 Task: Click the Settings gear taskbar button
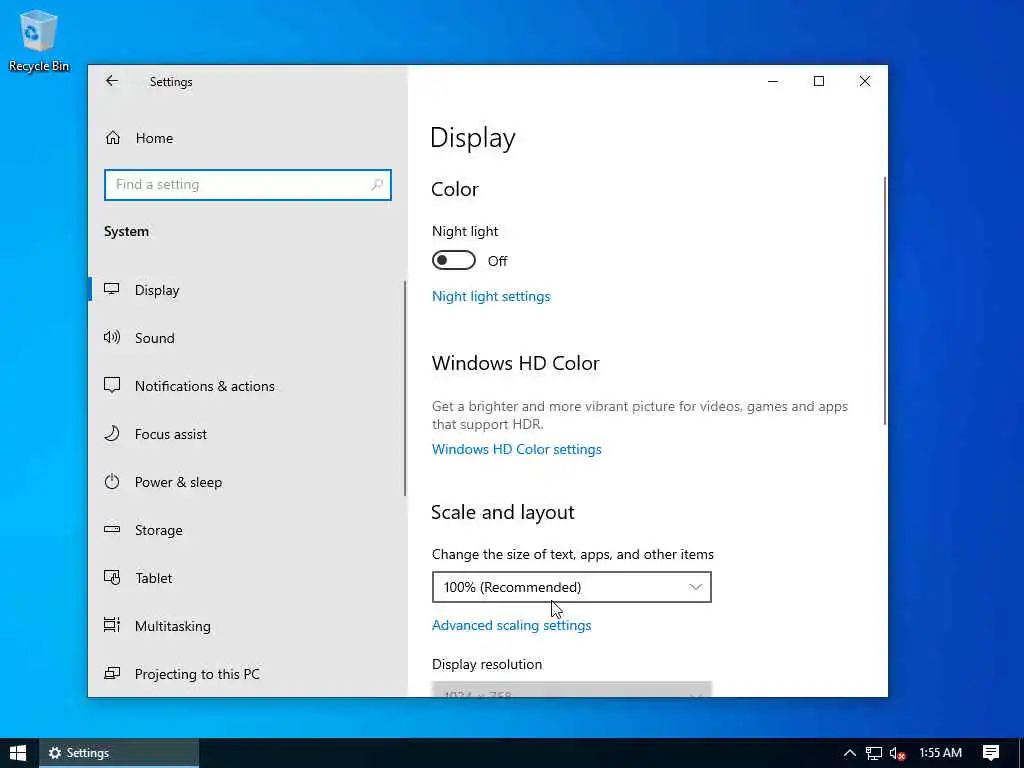[x=119, y=753]
